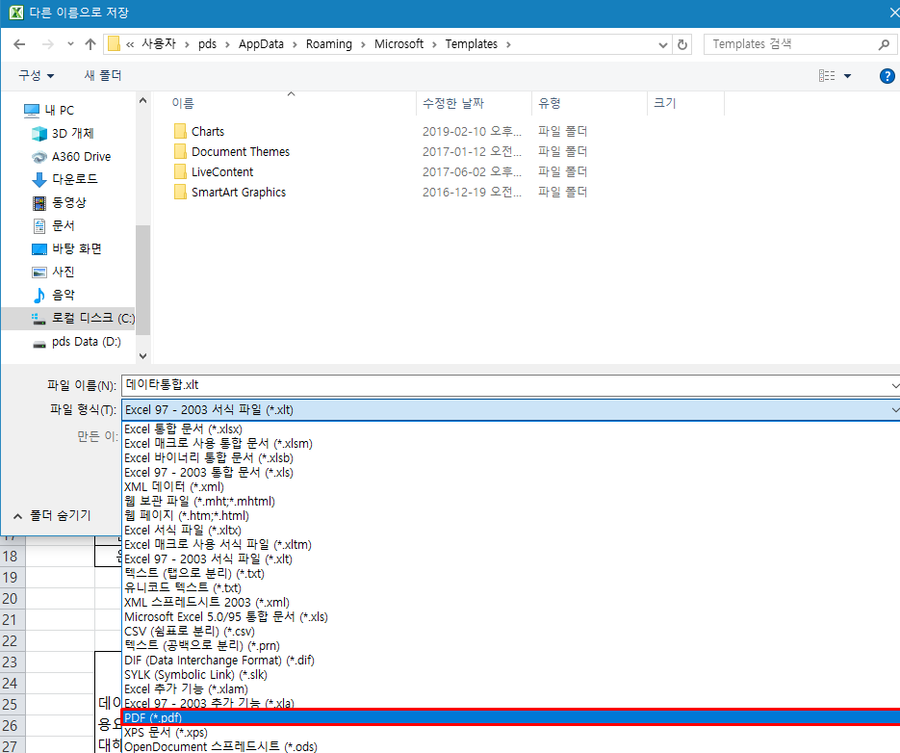Click the Roaming breadcrumb in address bar
Screen dimensions: 900x753
(x=329, y=44)
